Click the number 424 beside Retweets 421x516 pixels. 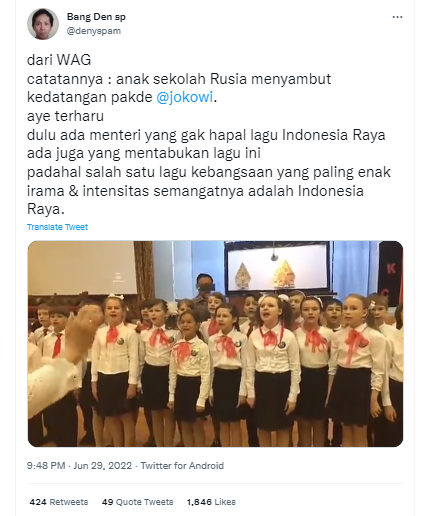[x=38, y=502]
